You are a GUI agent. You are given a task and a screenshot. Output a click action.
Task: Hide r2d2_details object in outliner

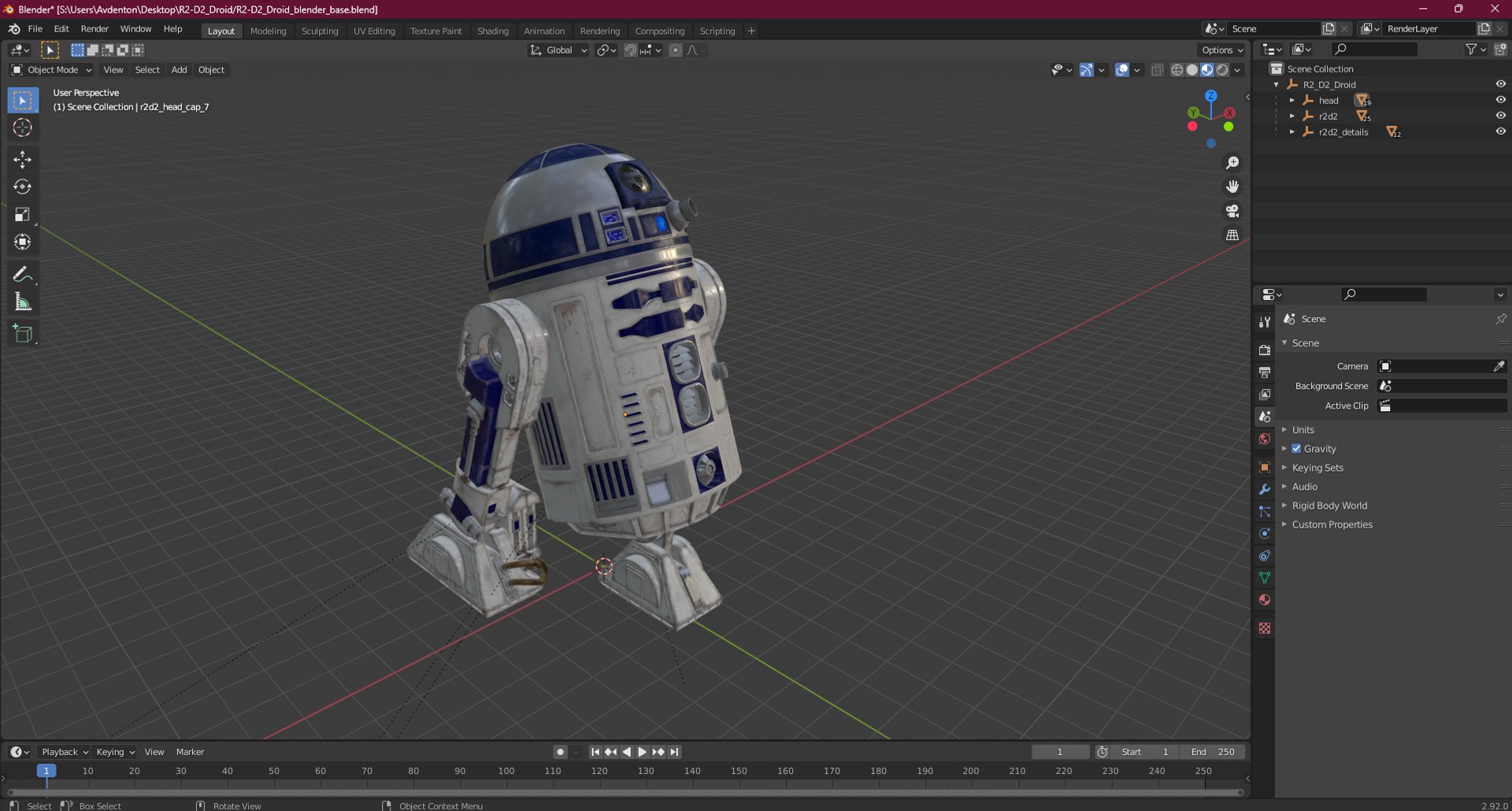pyautogui.click(x=1500, y=131)
